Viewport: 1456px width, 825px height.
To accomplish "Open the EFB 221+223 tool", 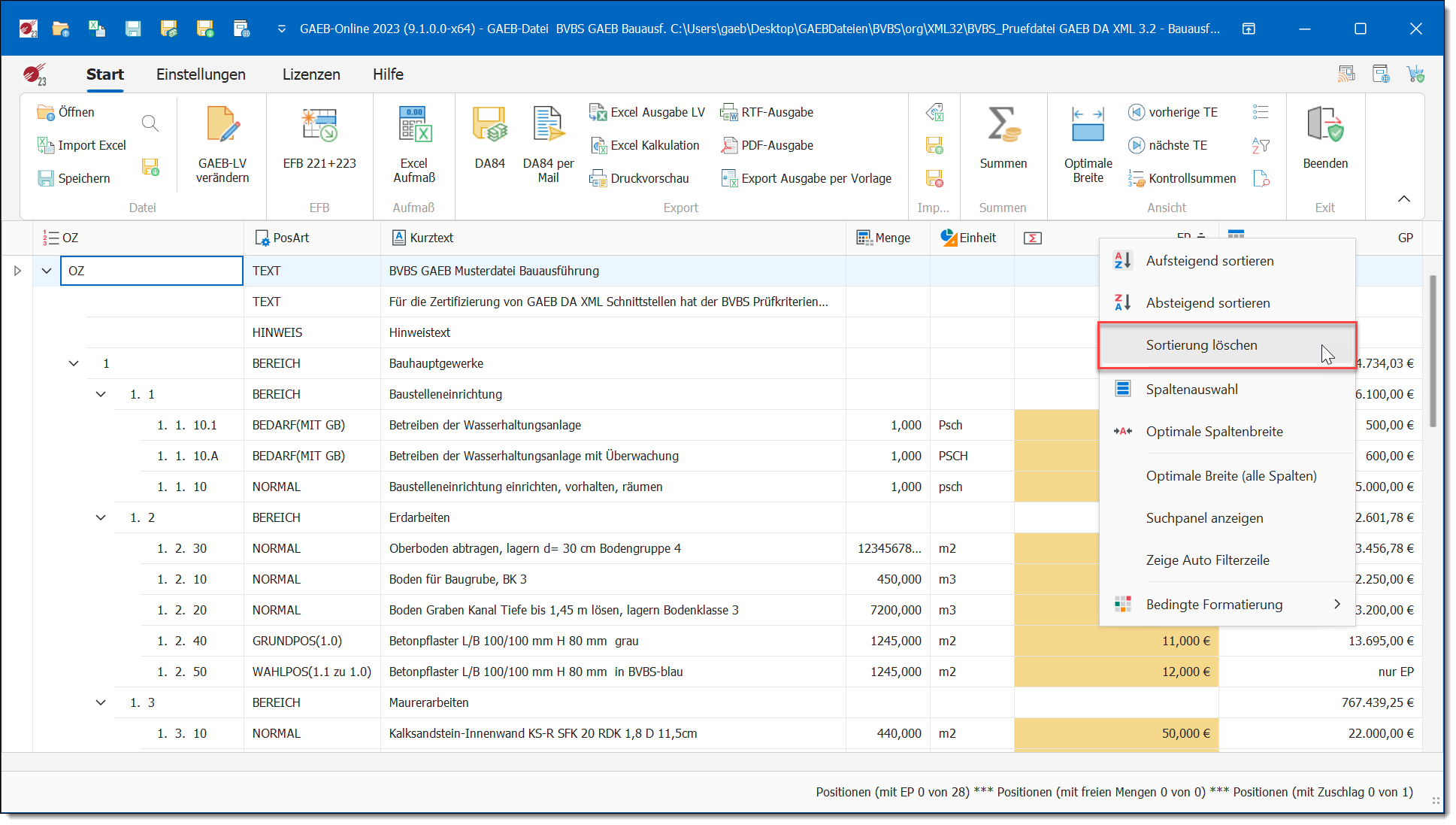I will pos(319,126).
